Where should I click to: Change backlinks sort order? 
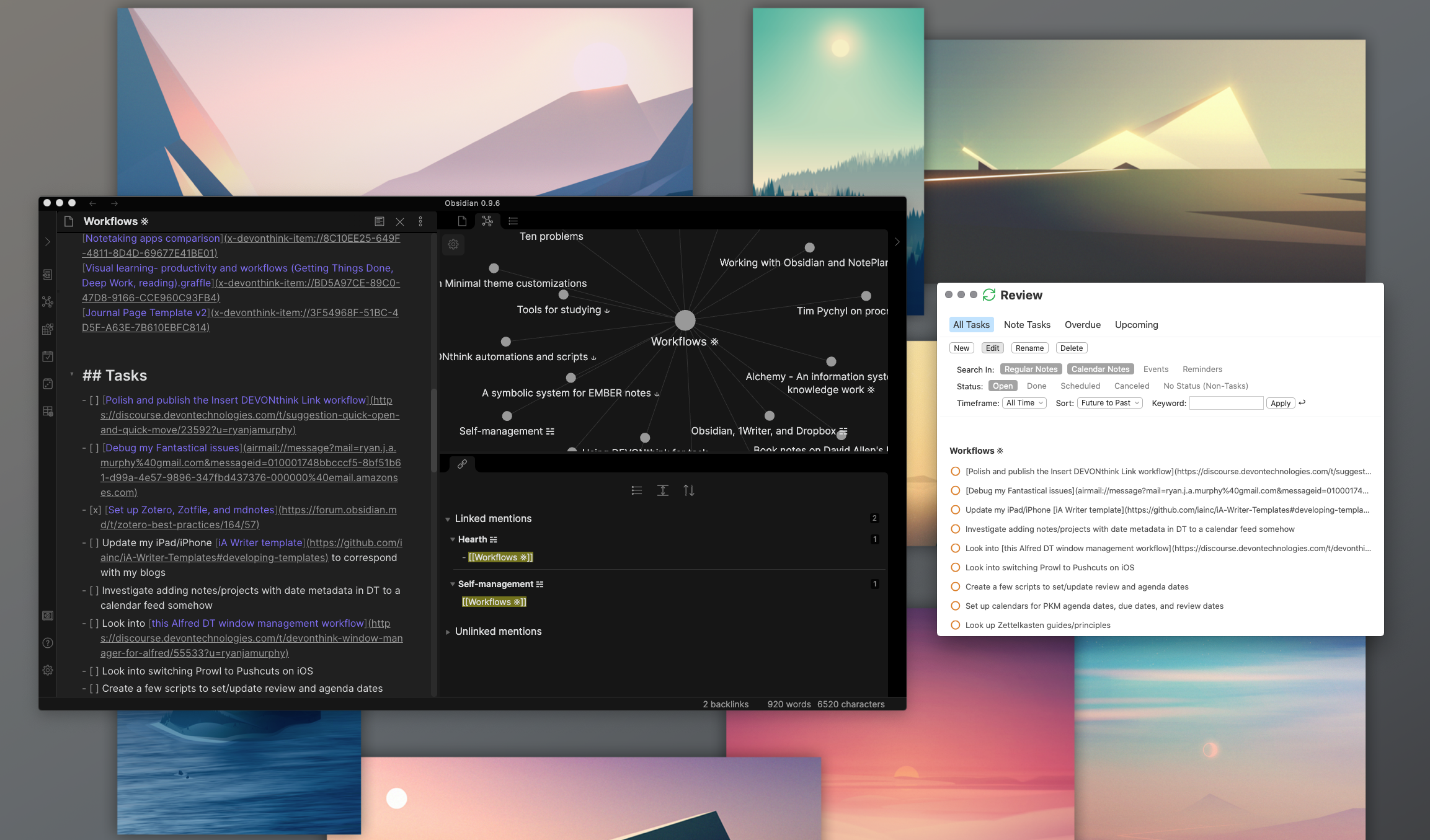click(689, 490)
